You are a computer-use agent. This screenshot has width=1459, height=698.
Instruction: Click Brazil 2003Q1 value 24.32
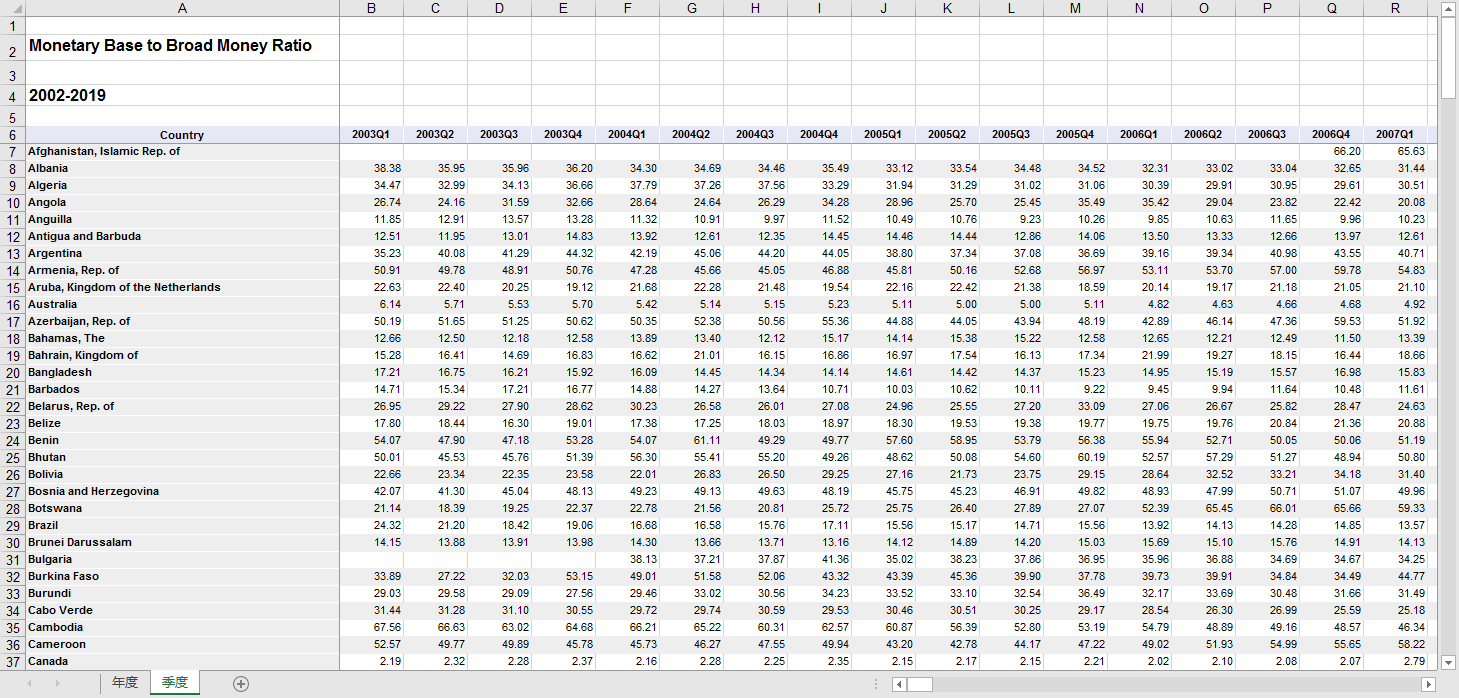coord(371,525)
